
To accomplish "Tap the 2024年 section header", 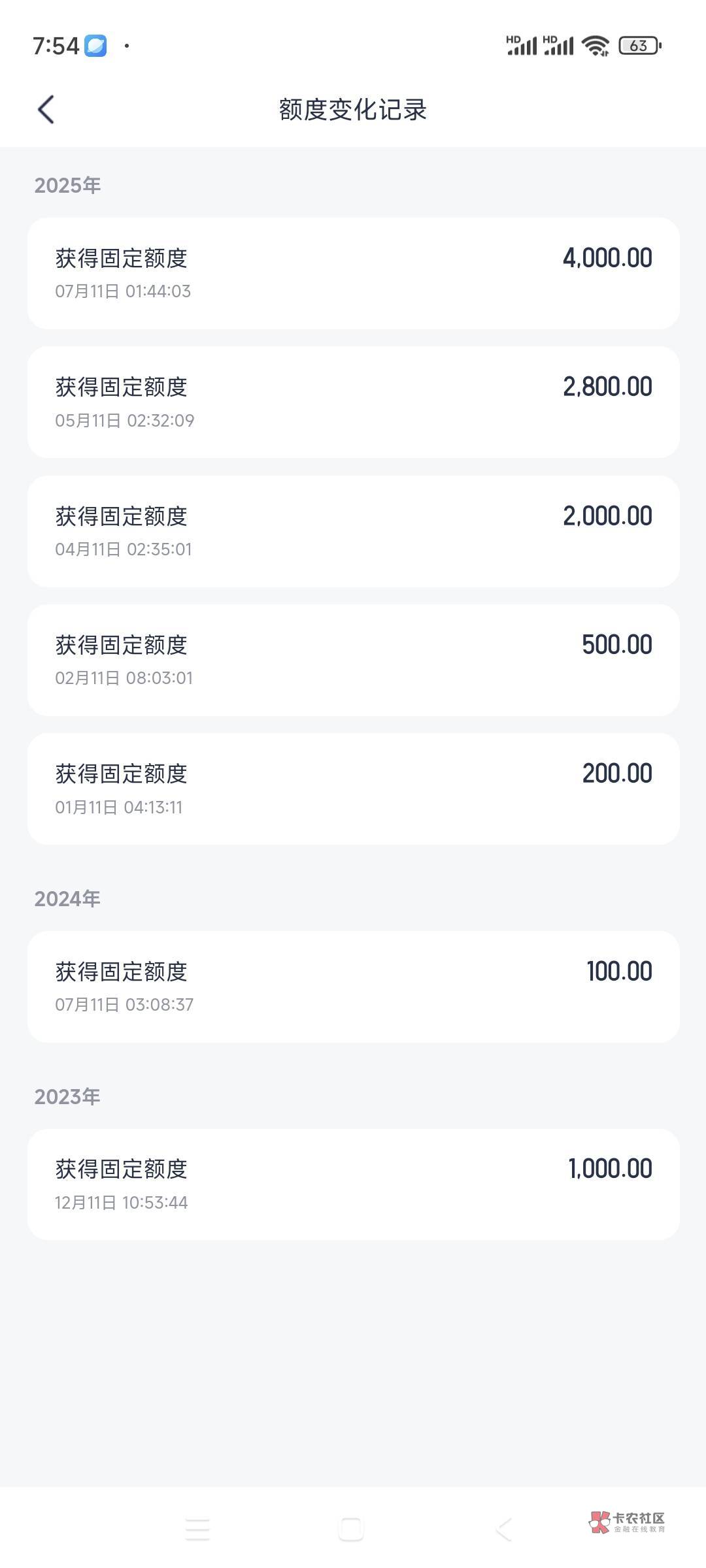I will point(67,899).
